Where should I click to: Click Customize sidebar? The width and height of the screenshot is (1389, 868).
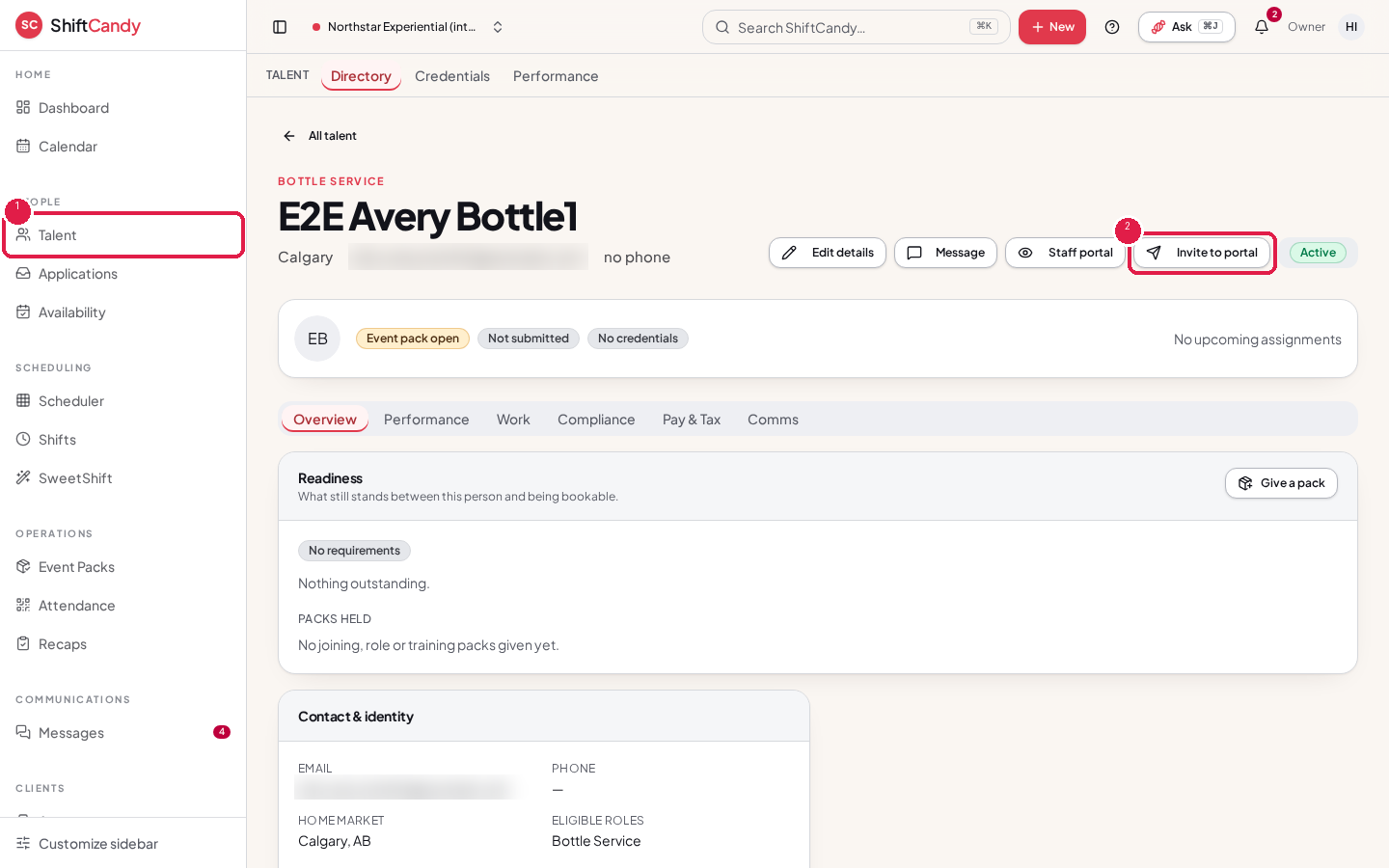[123, 844]
